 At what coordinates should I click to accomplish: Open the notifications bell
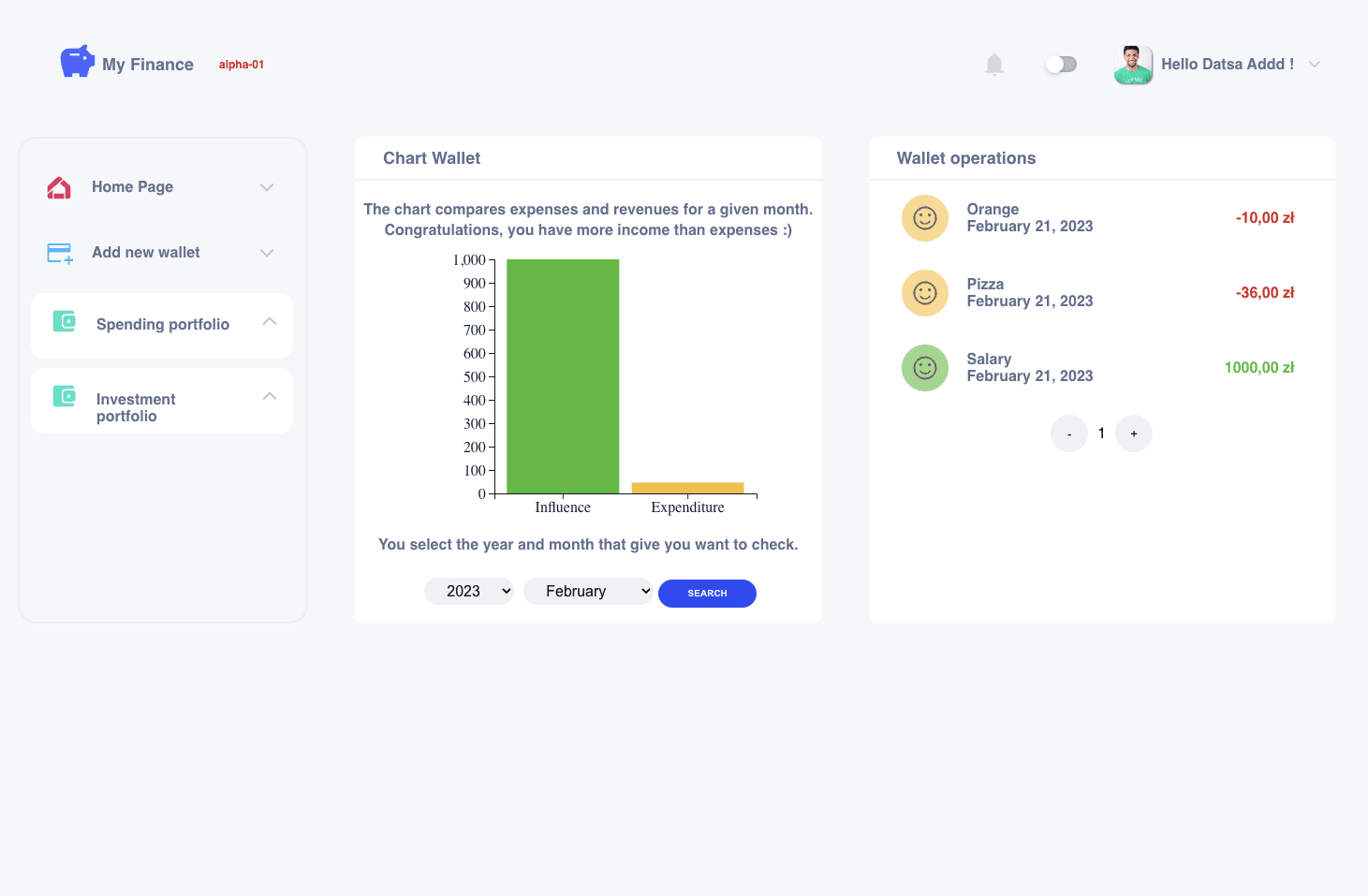point(994,65)
